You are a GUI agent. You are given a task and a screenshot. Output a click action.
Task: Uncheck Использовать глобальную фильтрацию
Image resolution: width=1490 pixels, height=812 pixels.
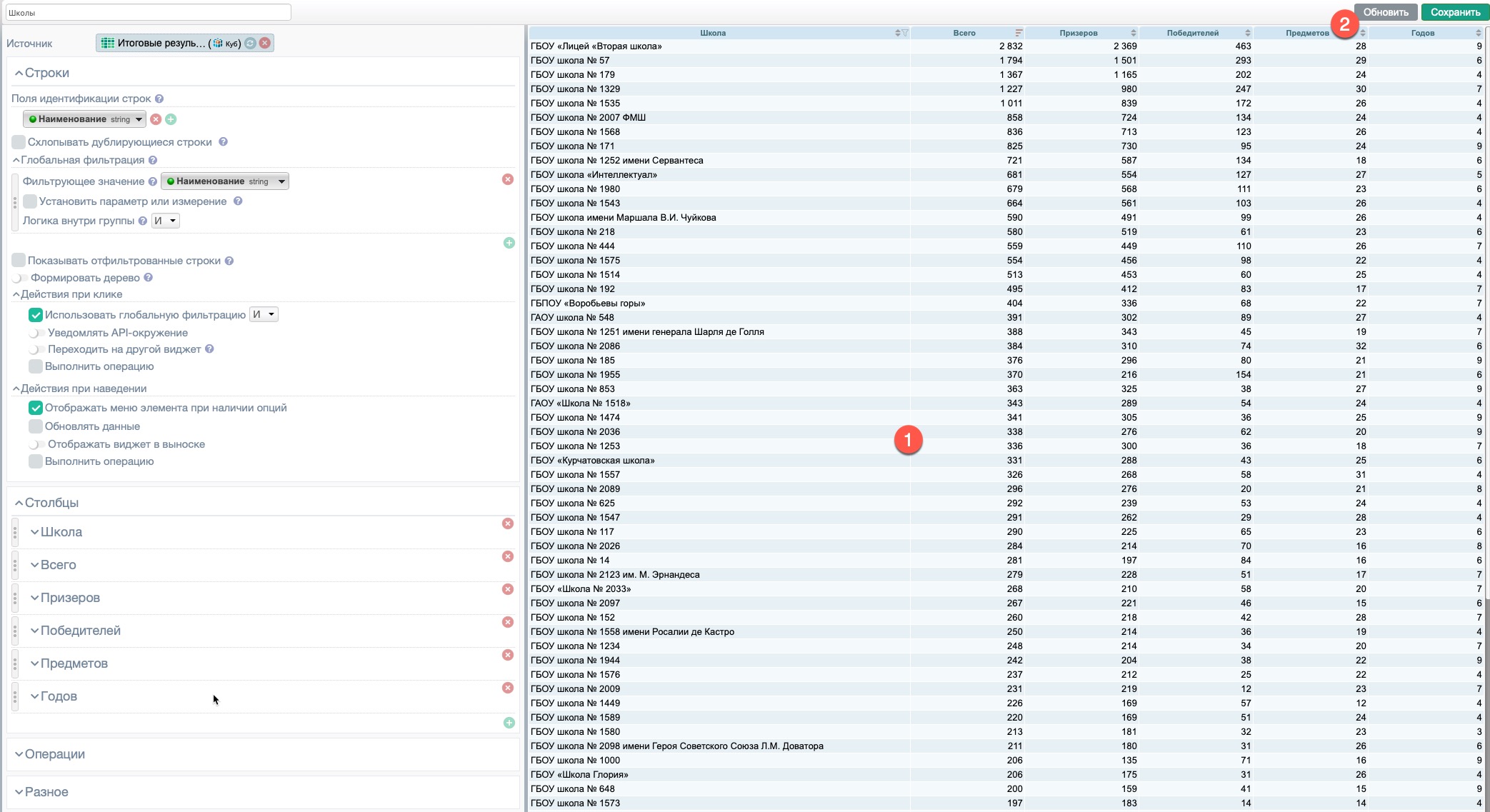36,315
